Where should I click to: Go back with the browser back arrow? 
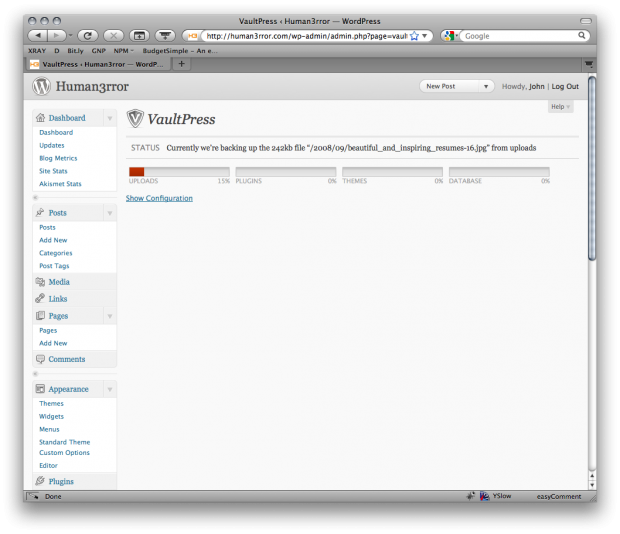point(38,36)
